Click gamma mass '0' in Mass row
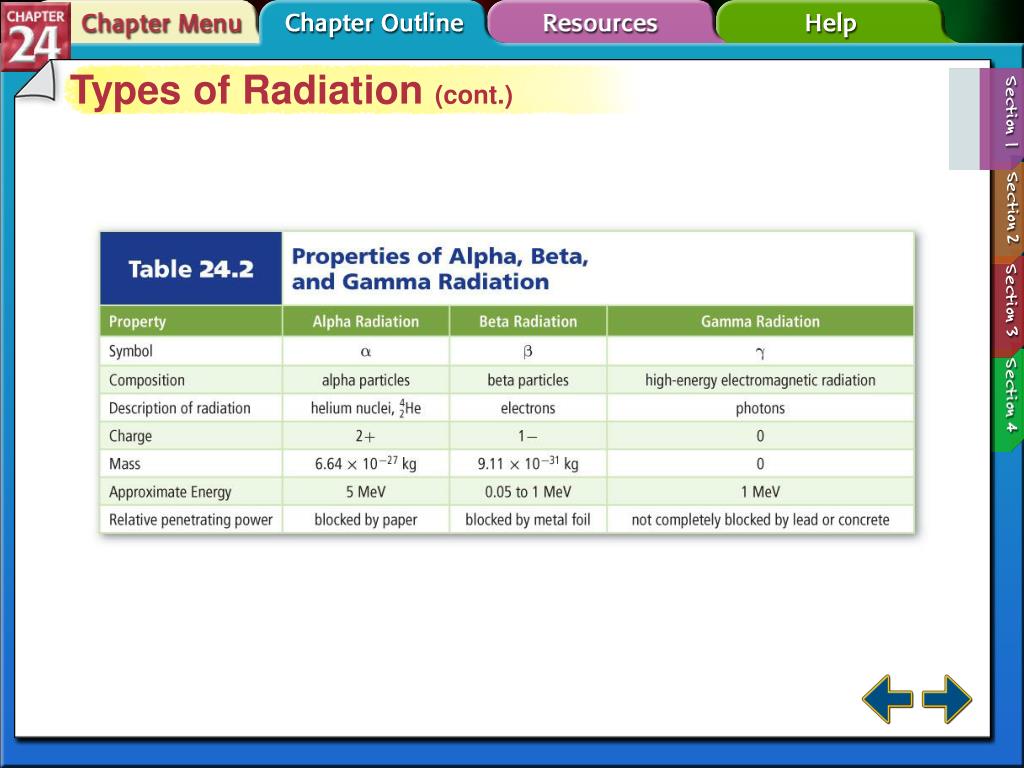Screen dimensions: 1024x768 tap(760, 464)
